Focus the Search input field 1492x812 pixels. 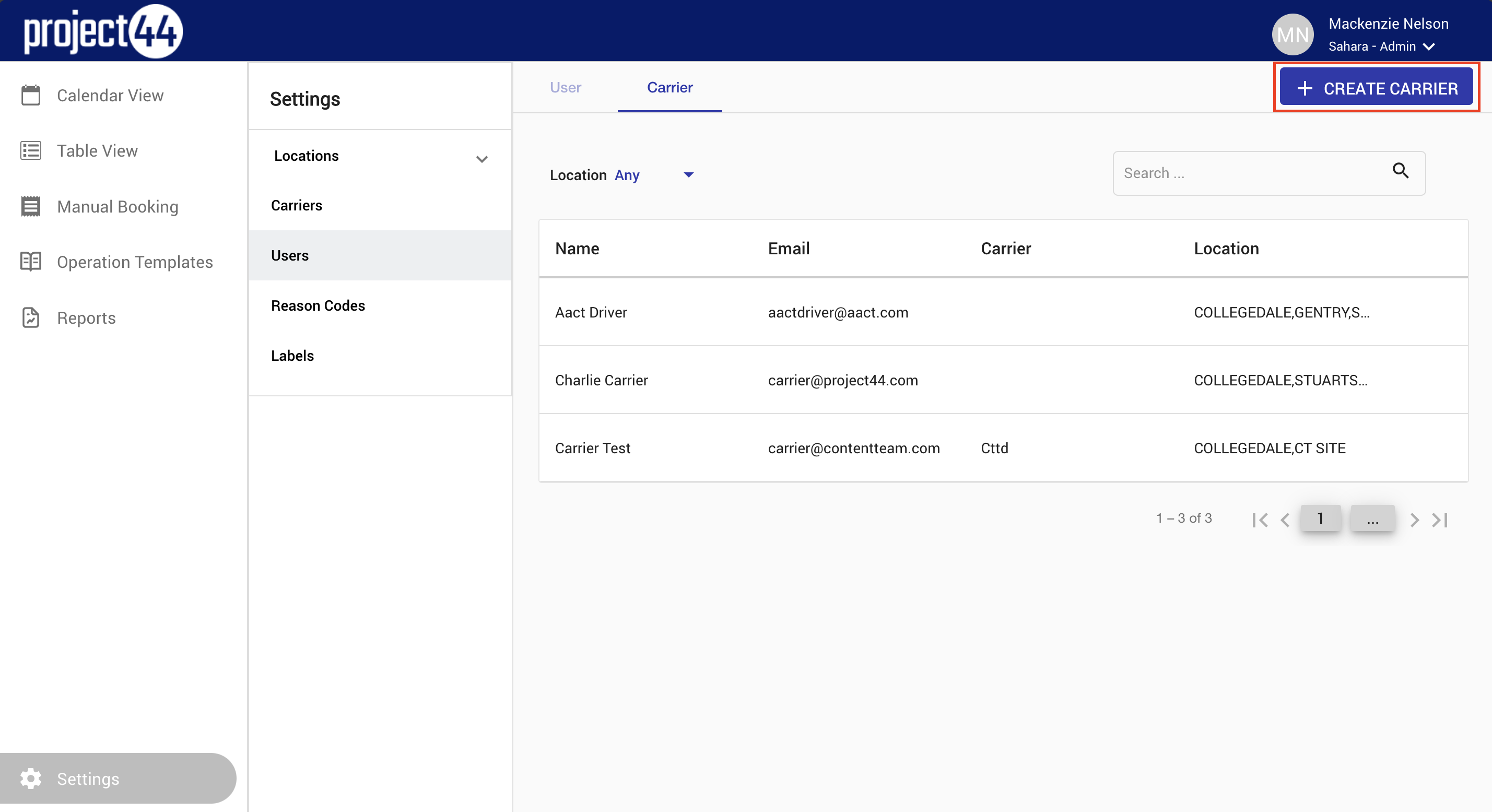click(x=1268, y=173)
